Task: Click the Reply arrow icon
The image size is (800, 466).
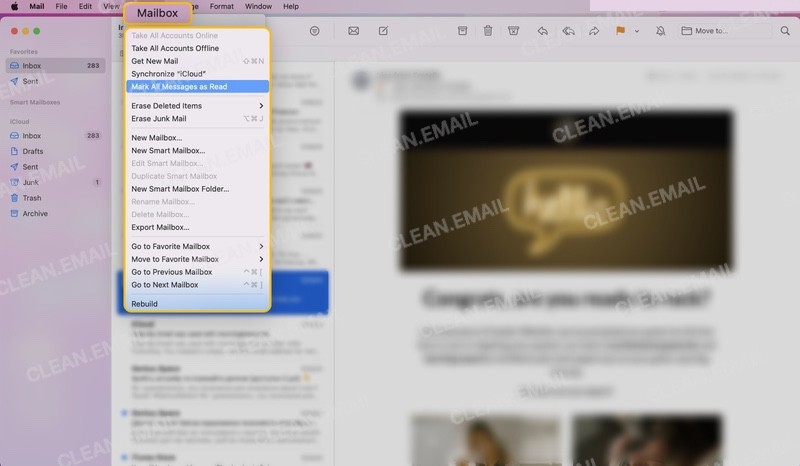Action: point(542,31)
